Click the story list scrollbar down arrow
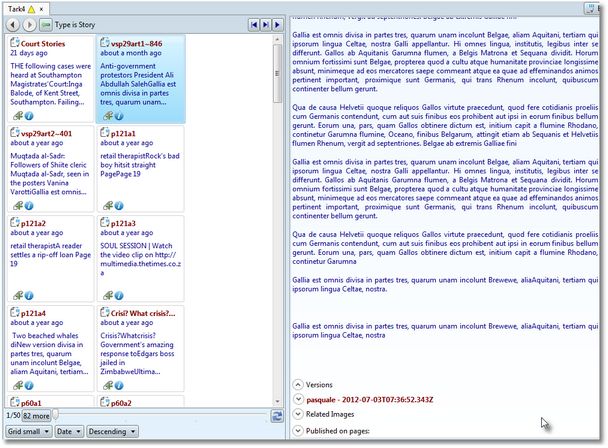 (277, 402)
